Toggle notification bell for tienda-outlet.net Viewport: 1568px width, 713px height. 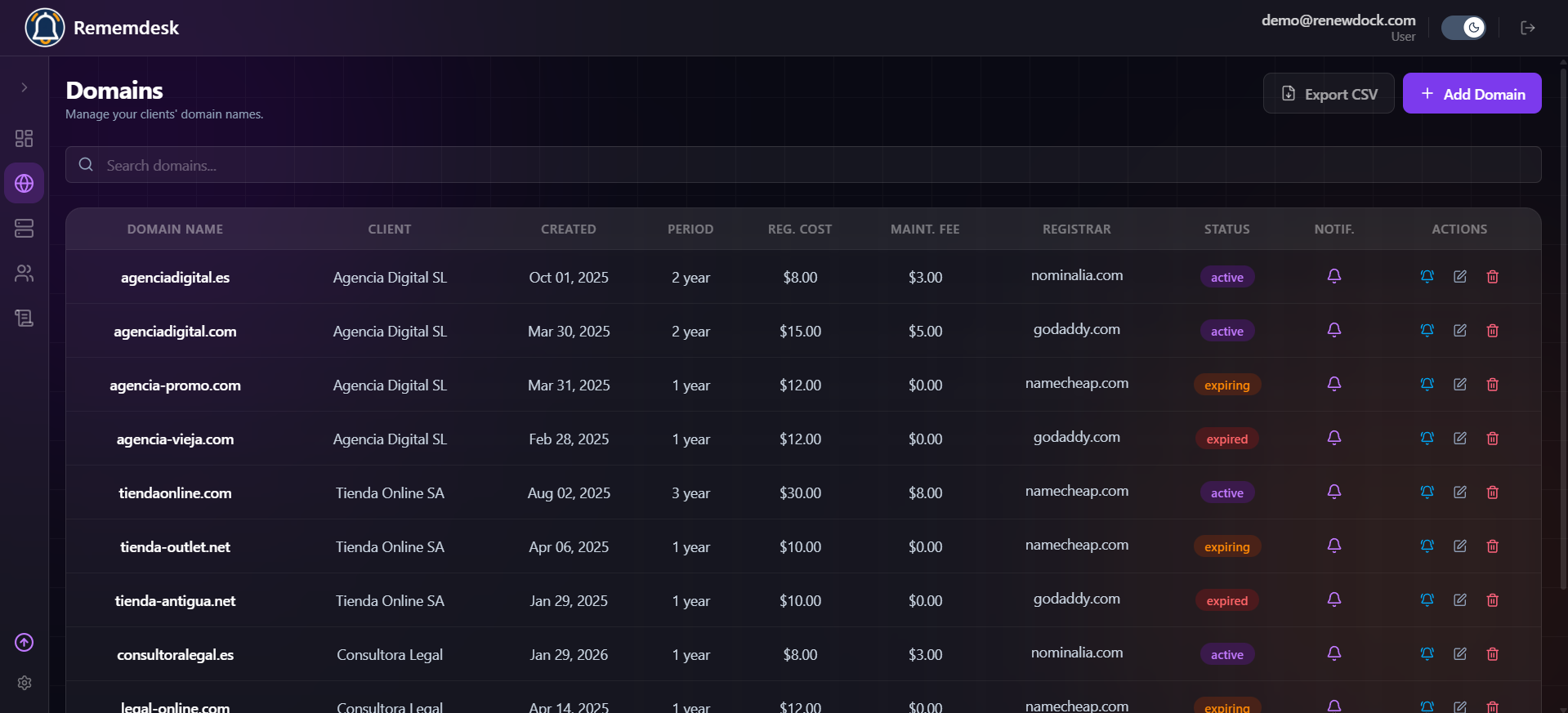coord(1334,546)
